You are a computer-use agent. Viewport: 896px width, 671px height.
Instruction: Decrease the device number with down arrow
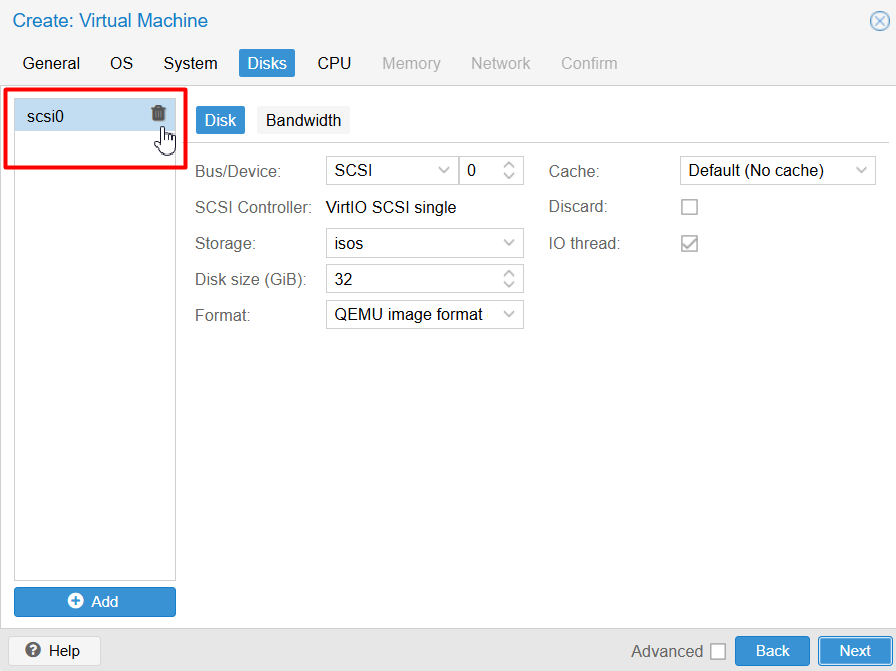coord(509,176)
